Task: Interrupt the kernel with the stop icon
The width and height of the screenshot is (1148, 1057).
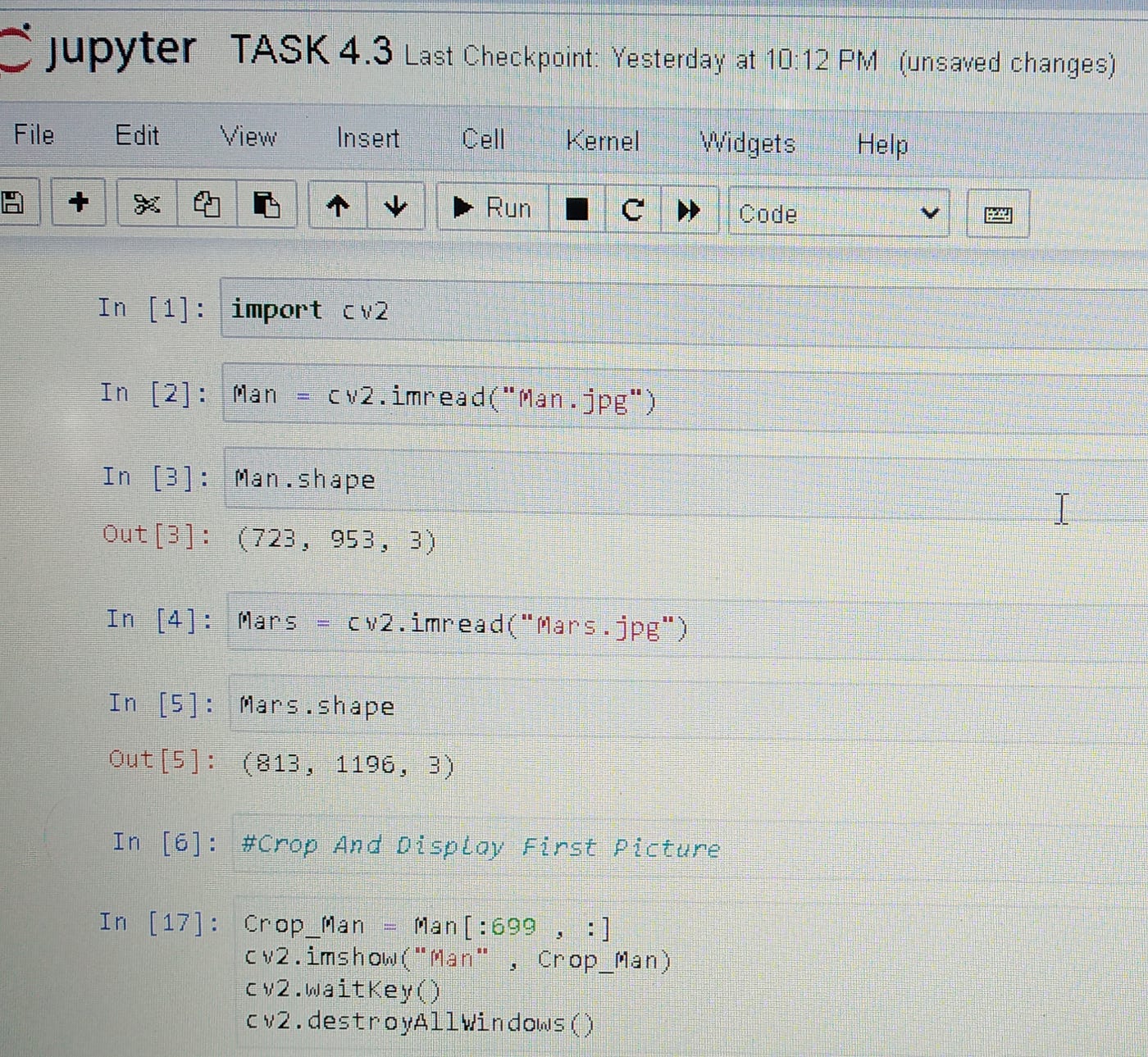Action: click(576, 210)
